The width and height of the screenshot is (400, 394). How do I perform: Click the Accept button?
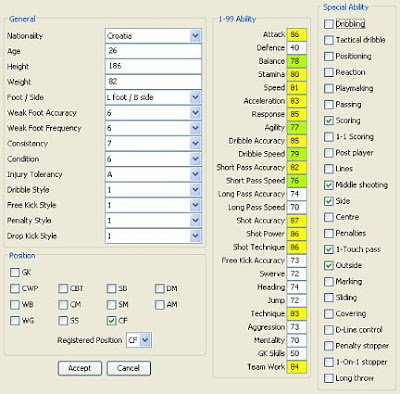[x=80, y=368]
